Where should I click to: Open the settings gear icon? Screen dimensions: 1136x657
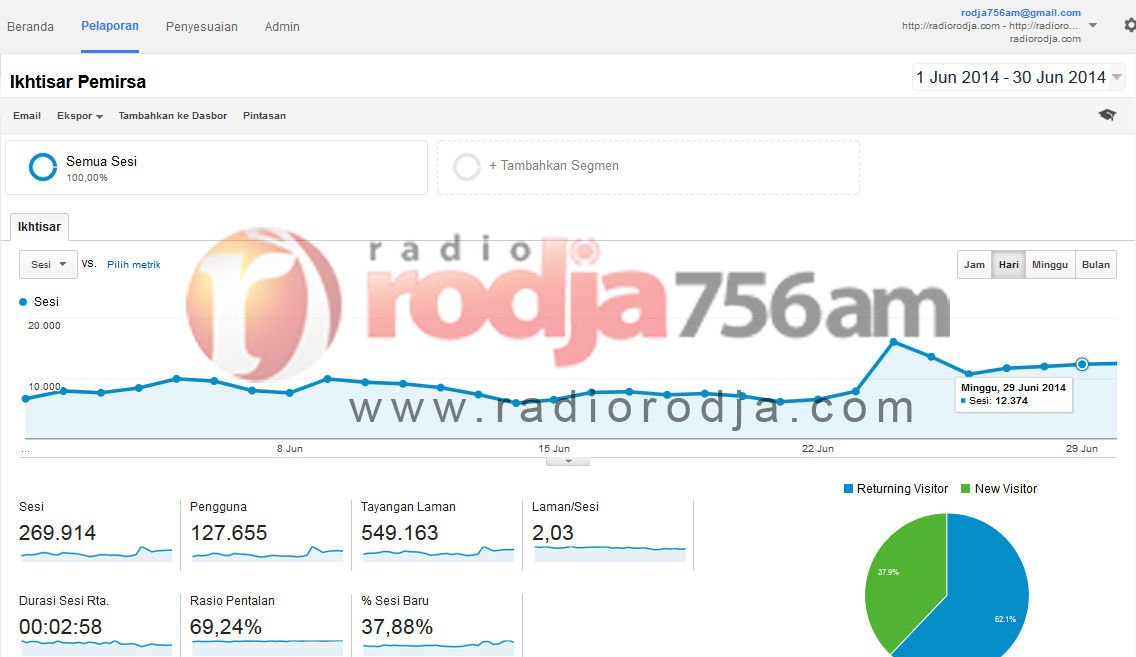[1129, 25]
